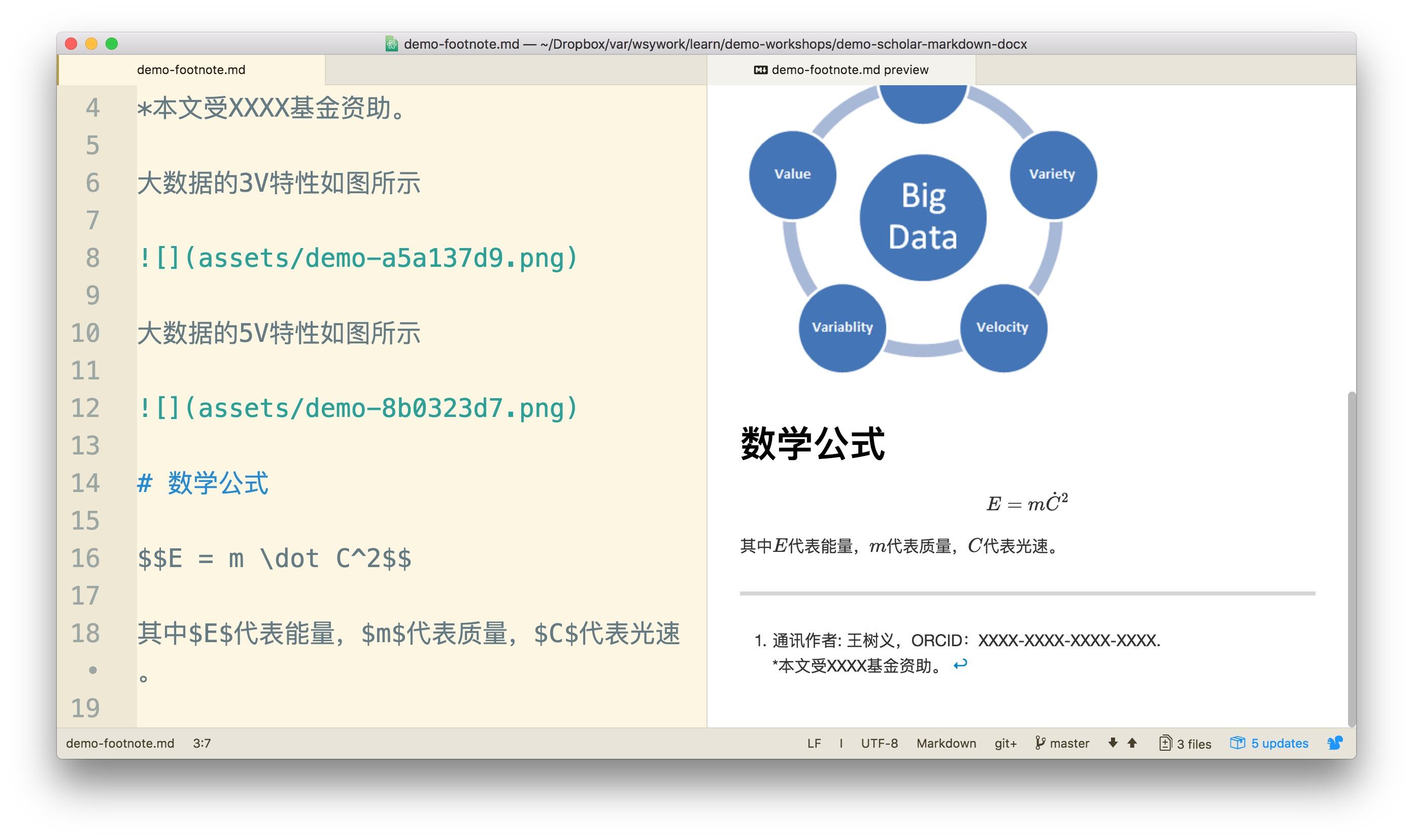Click the 3:7 cursor position indicator
Screen dimensions: 1413x840
point(201,743)
